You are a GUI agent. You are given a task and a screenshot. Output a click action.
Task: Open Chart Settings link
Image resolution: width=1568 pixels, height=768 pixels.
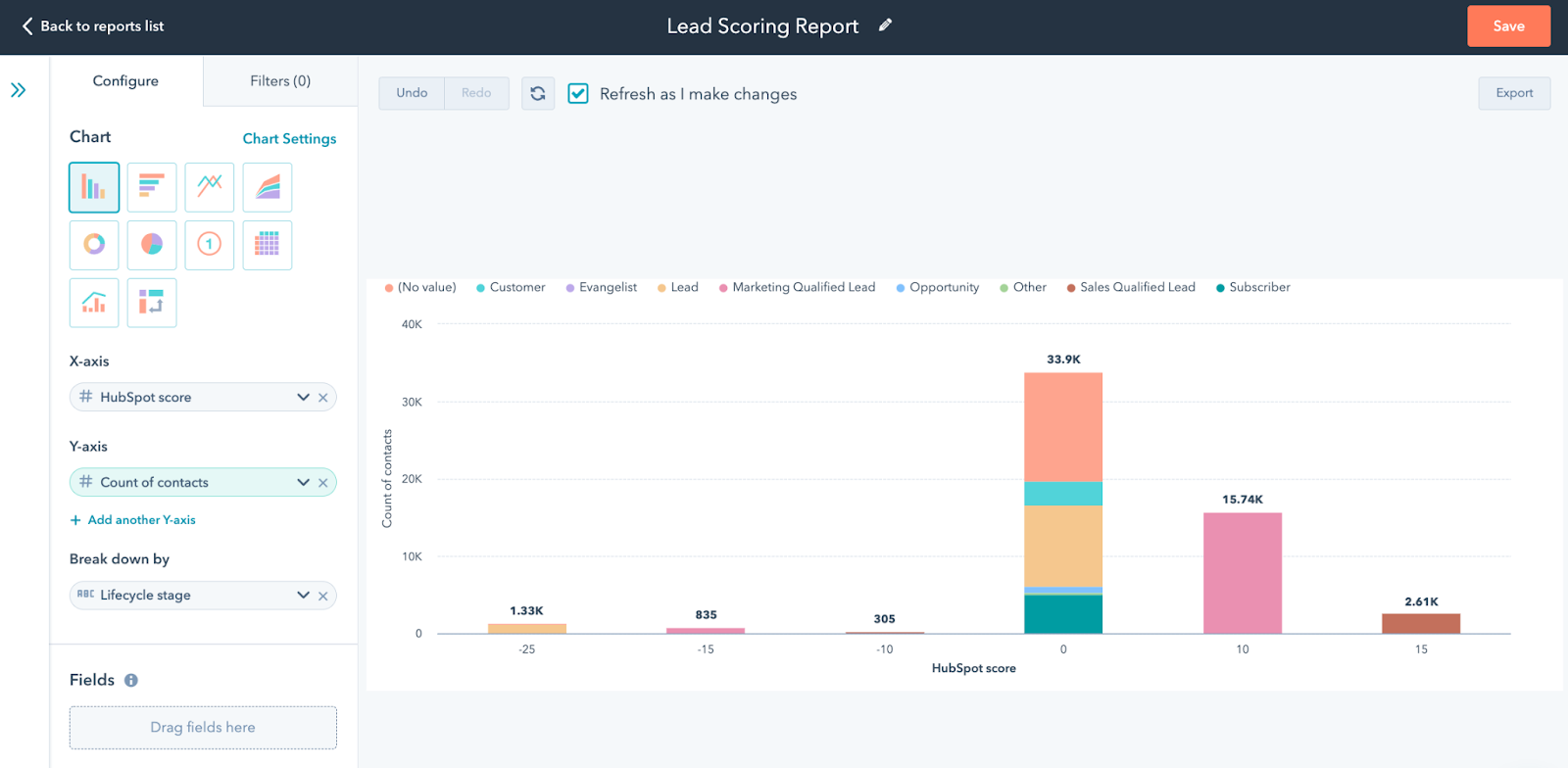[289, 139]
